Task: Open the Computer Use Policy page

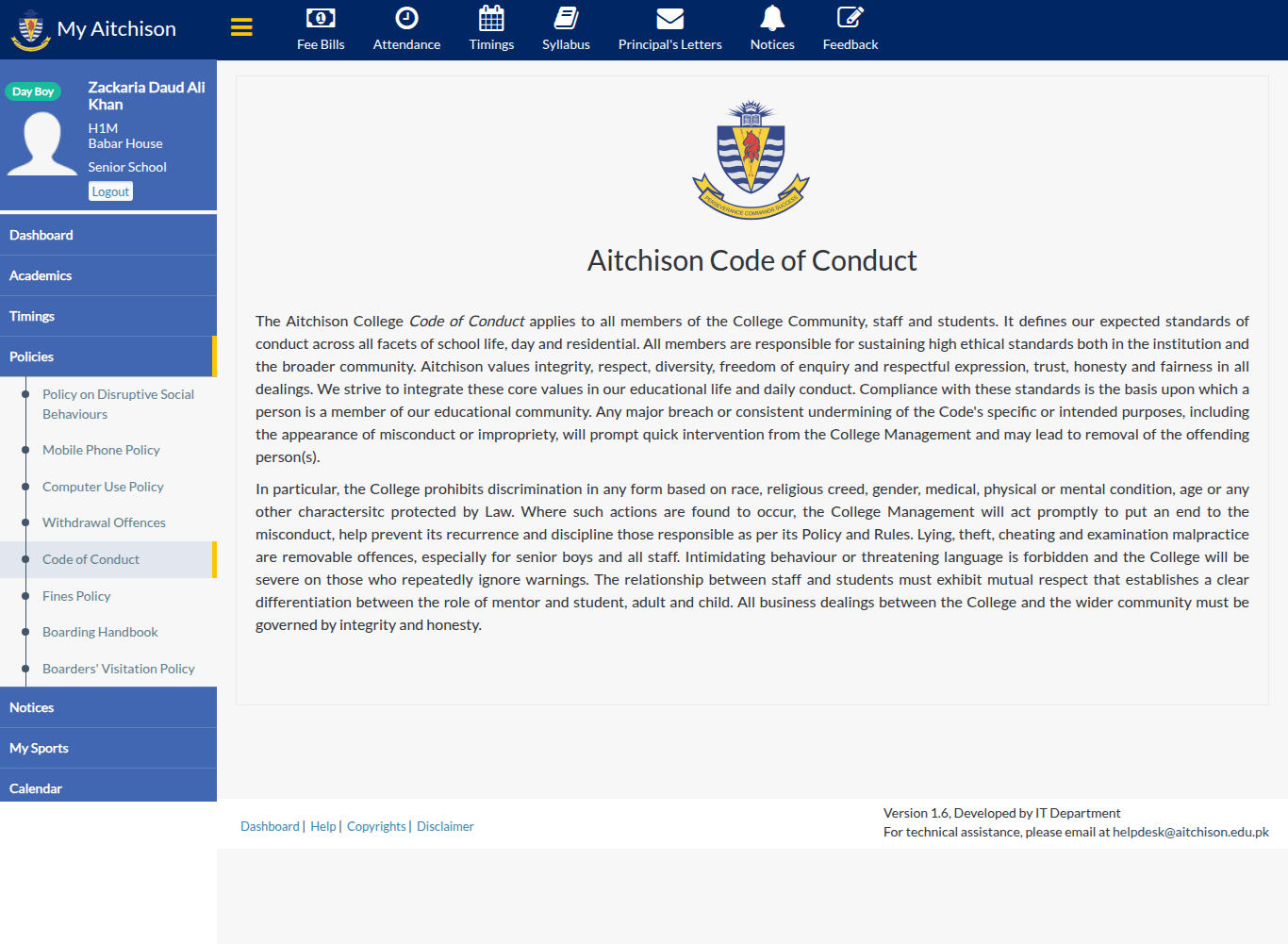Action: (x=103, y=487)
